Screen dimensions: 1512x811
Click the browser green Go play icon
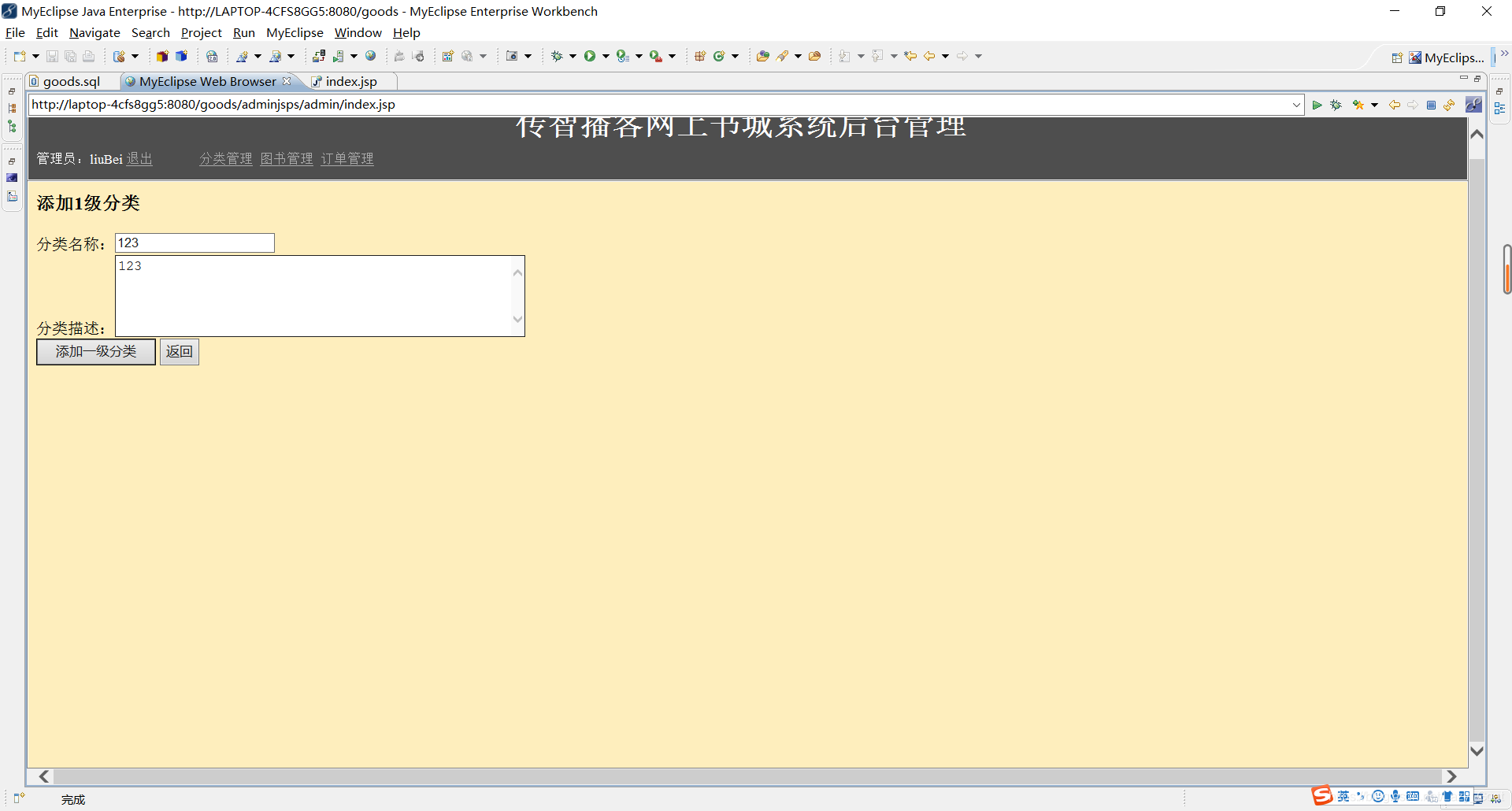click(x=1317, y=105)
